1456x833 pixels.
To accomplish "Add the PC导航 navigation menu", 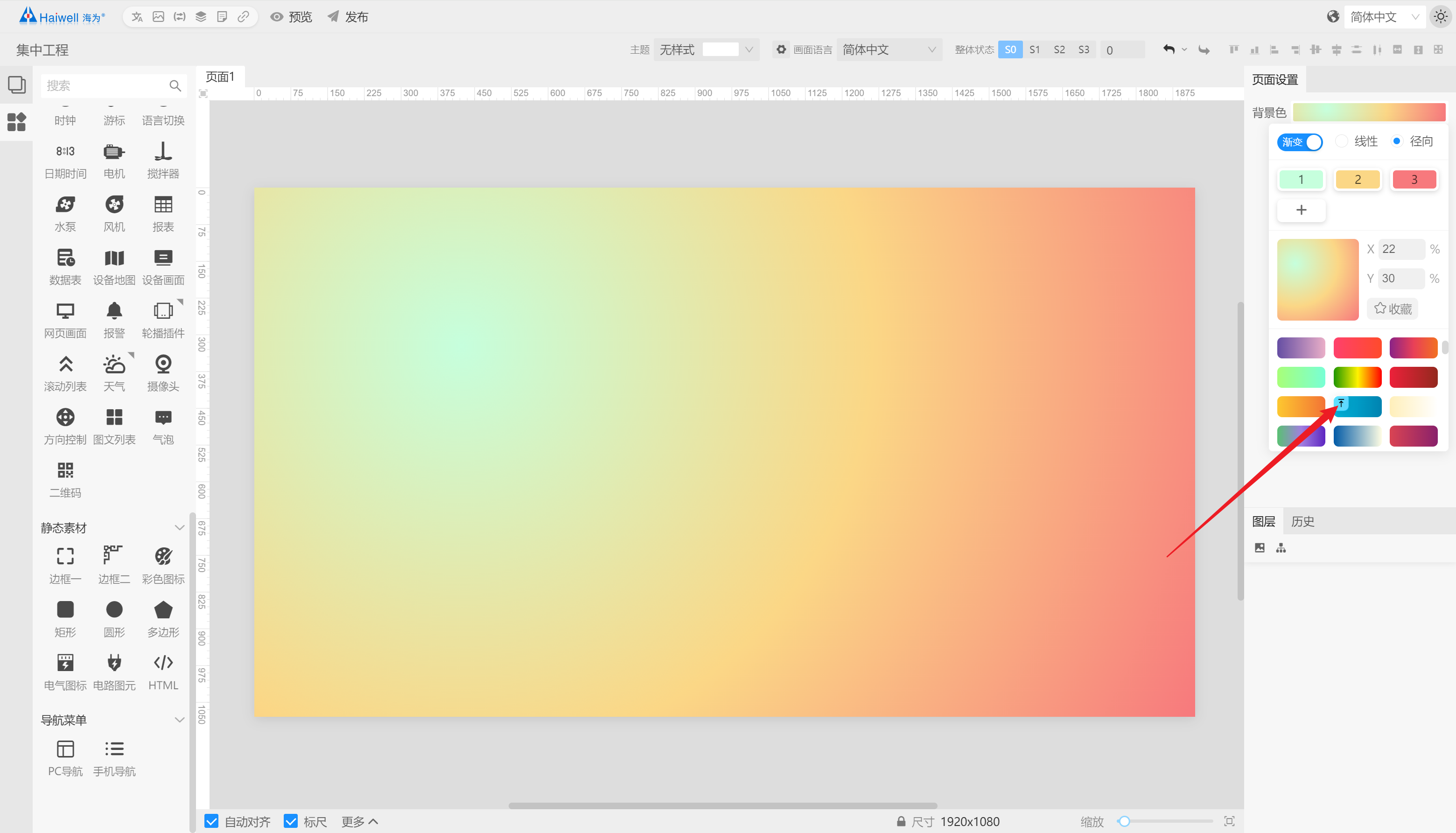I will click(x=65, y=759).
